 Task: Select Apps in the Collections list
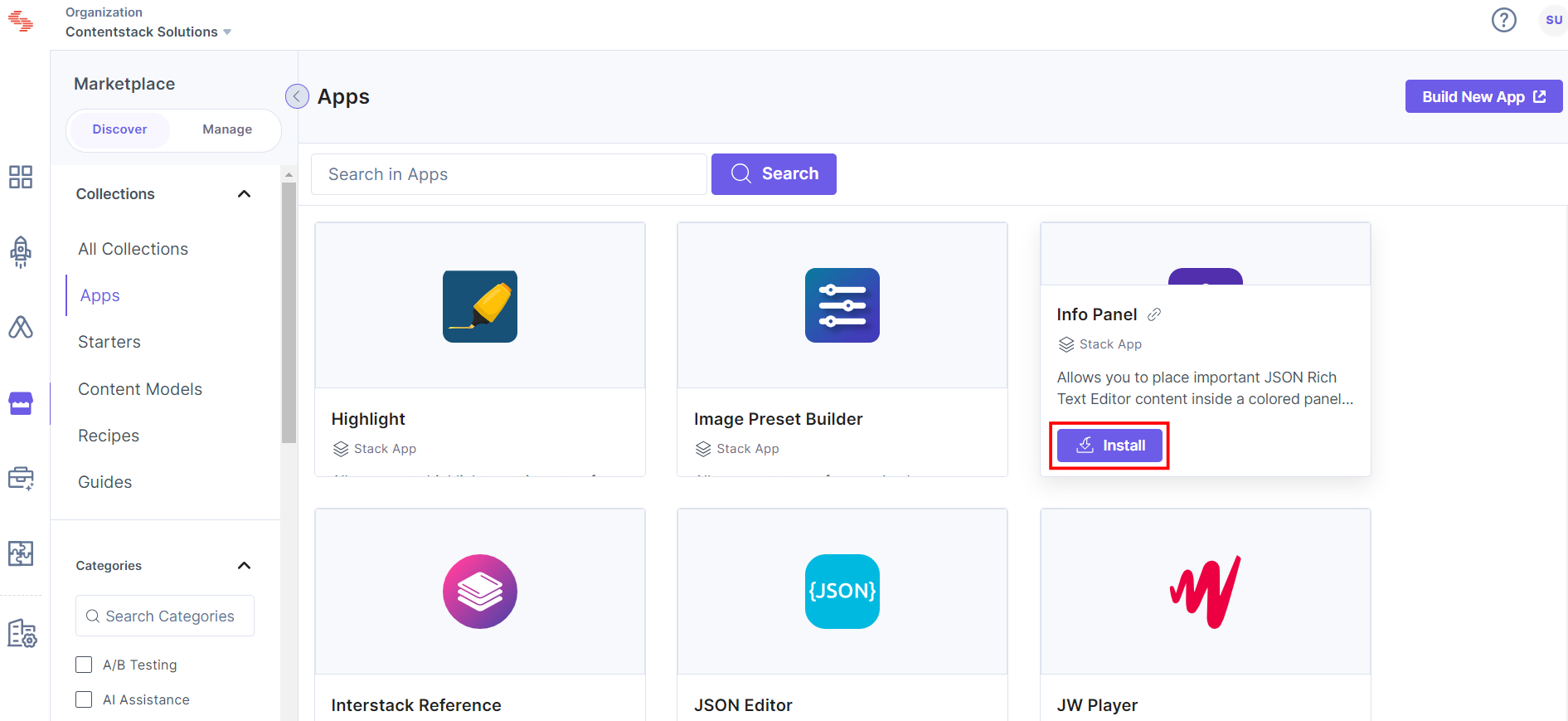[100, 295]
